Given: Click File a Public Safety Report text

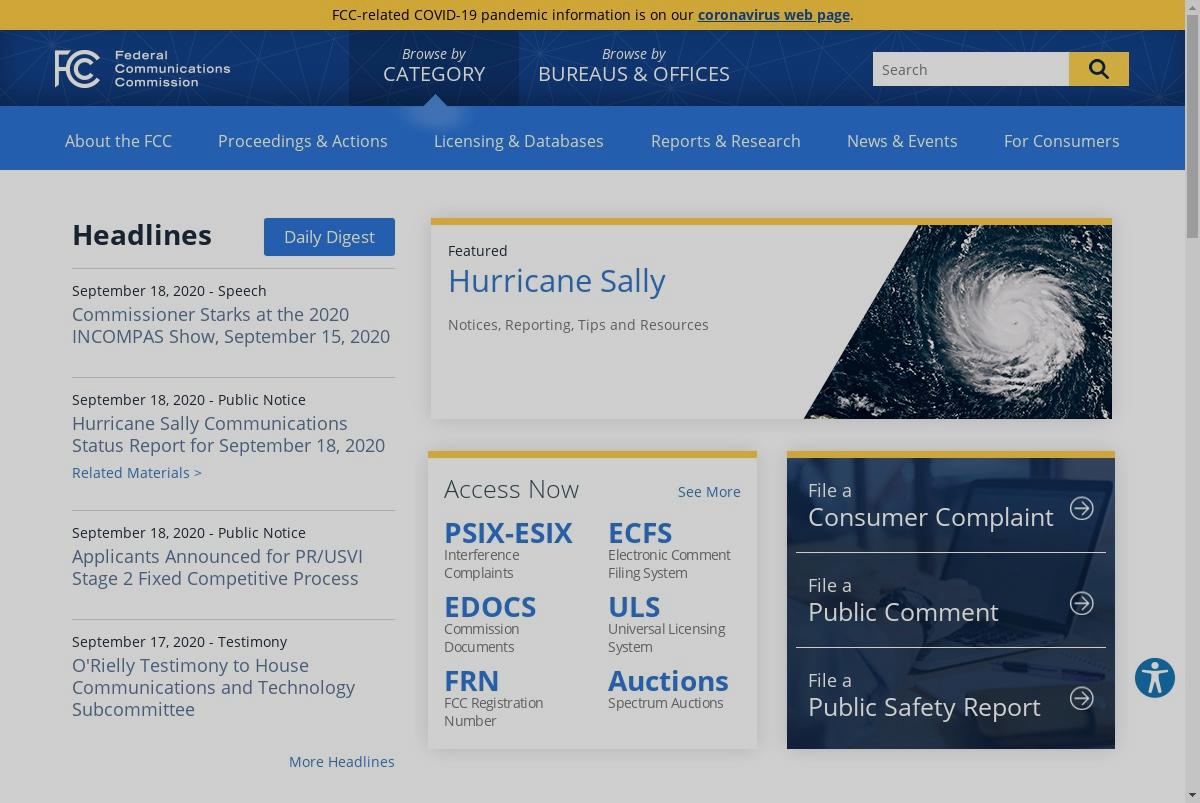Looking at the screenshot, I should pyautogui.click(x=925, y=695).
